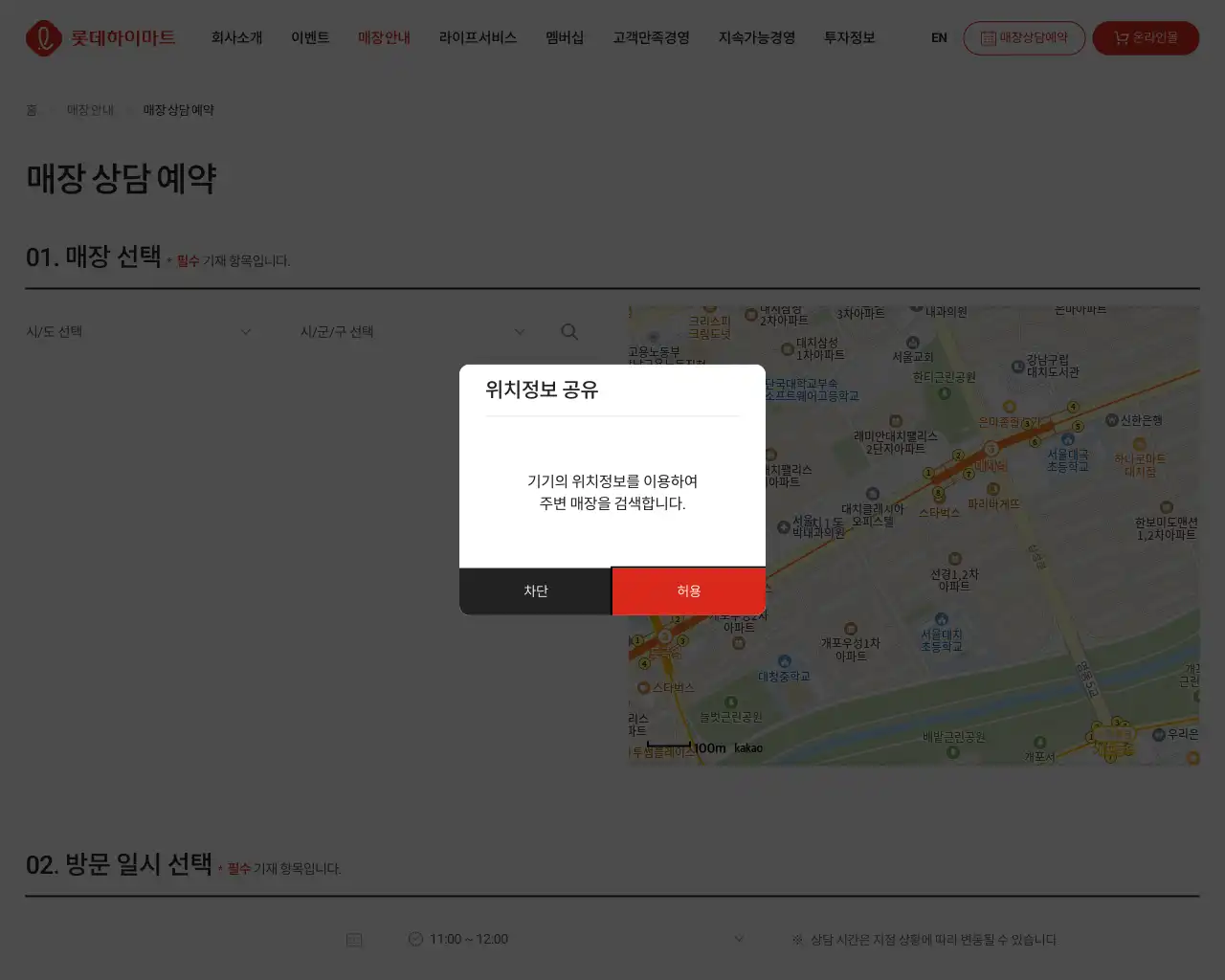1225x980 pixels.
Task: Click the 대치중학교 area on the map
Action: pos(783,674)
